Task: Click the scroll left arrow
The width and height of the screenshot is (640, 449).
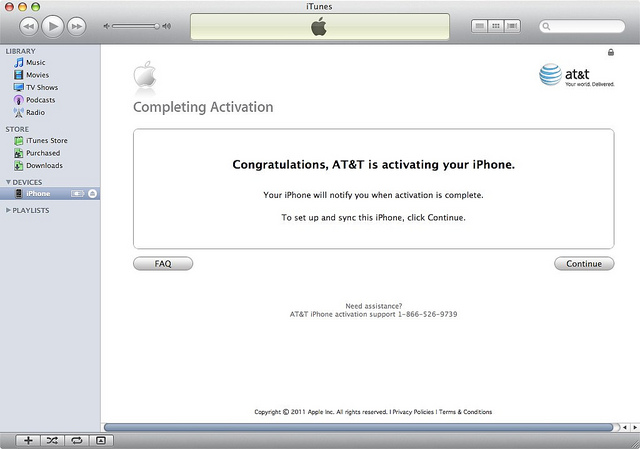Action: click(x=625, y=427)
